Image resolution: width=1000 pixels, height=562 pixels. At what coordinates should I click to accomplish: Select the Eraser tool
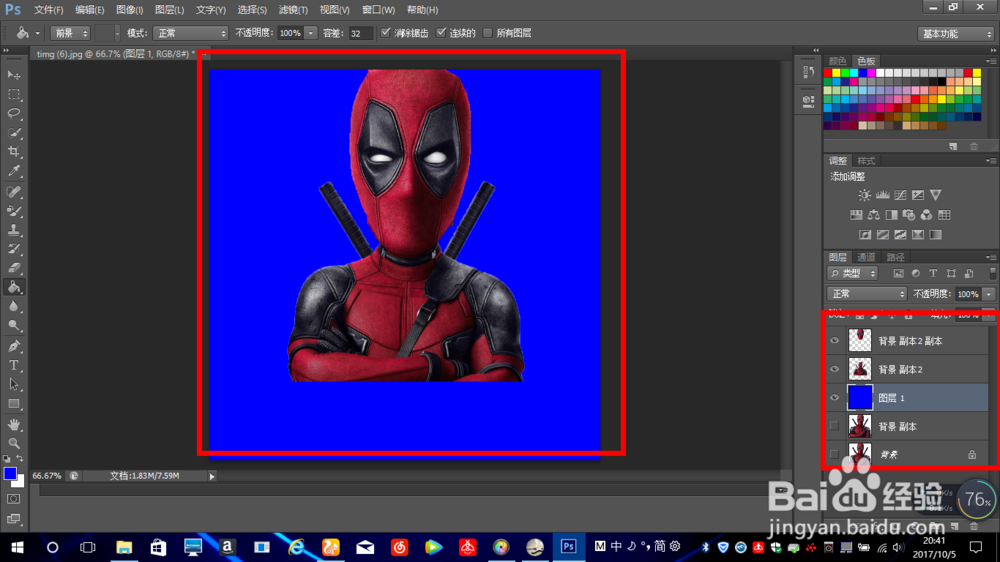pyautogui.click(x=13, y=268)
